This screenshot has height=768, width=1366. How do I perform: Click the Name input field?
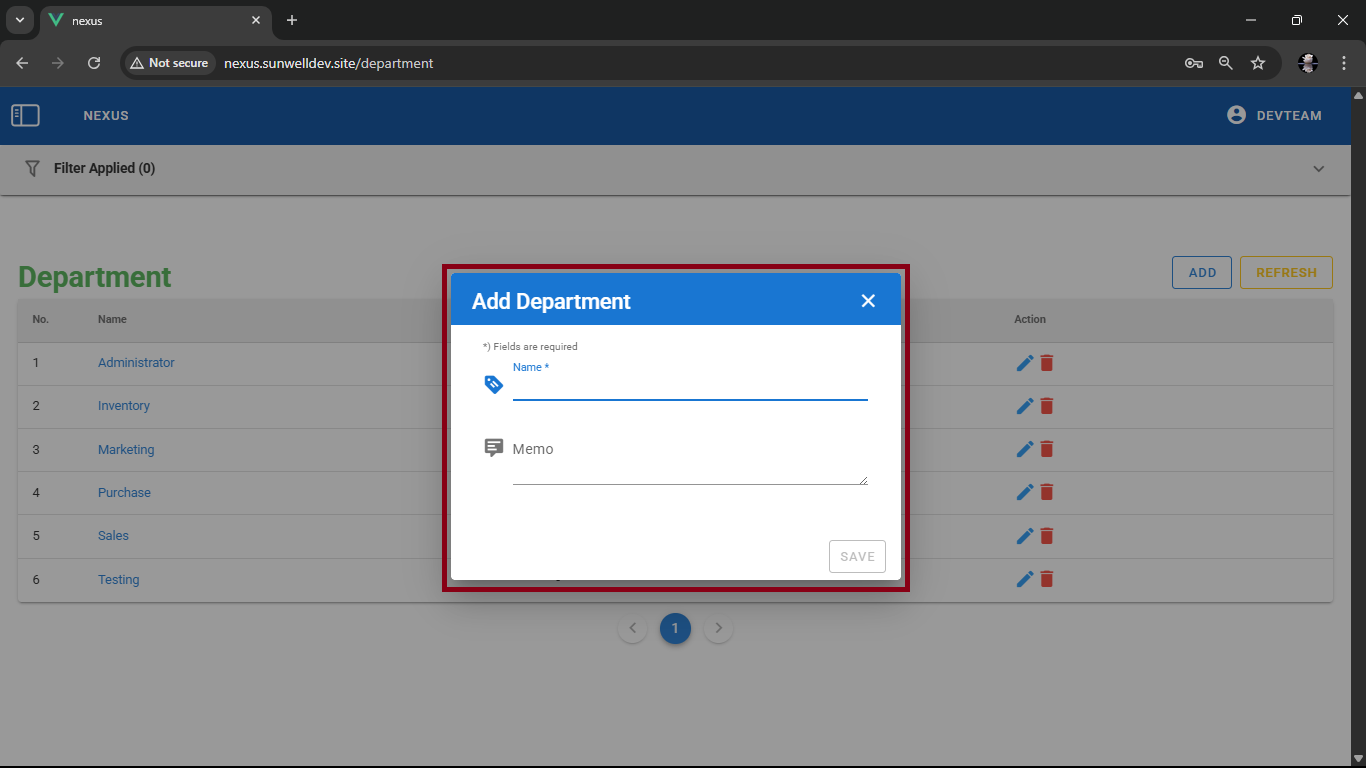[689, 388]
